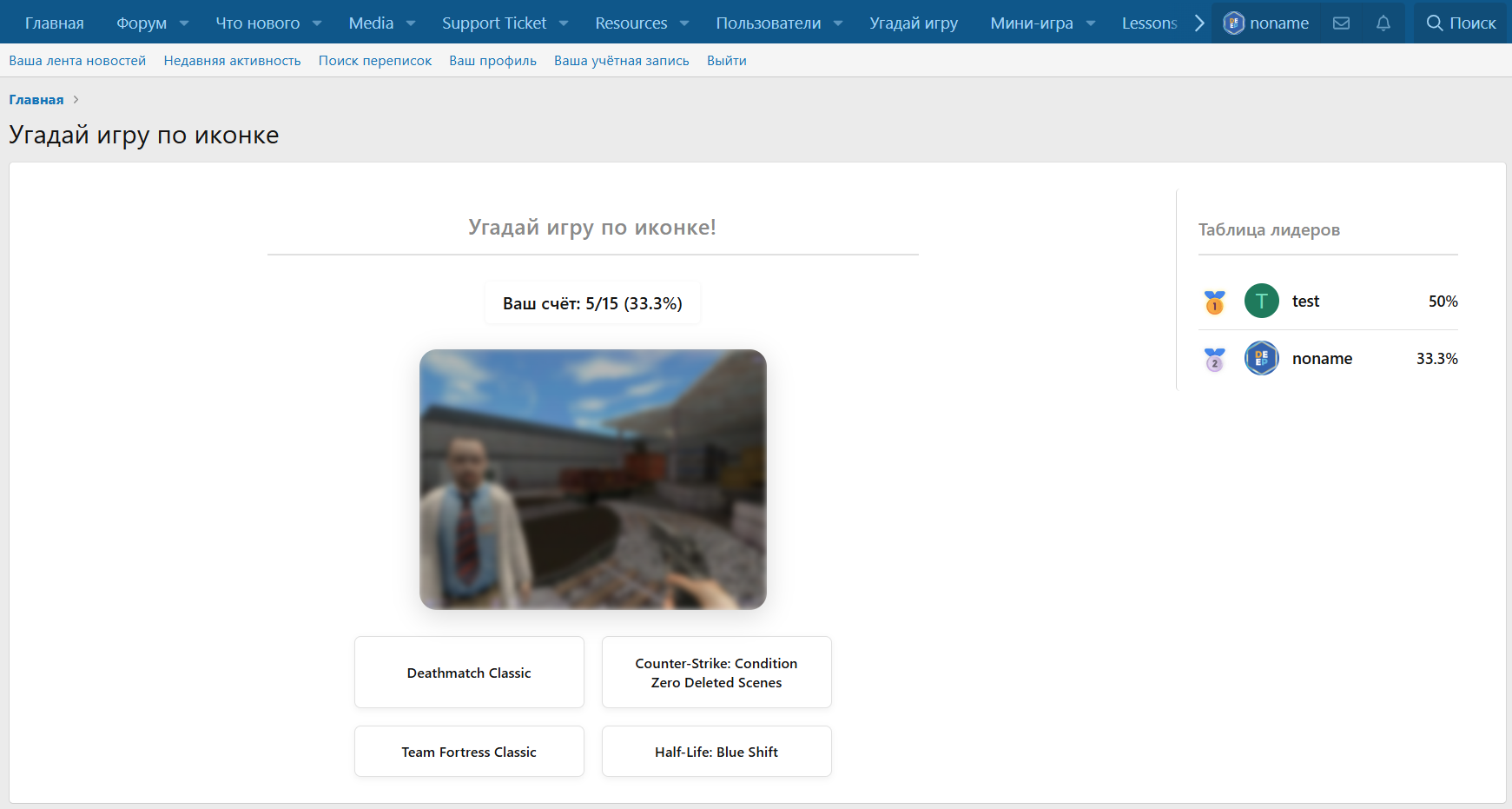This screenshot has height=809, width=1512.
Task: Open the inbox envelope icon
Action: pos(1341,23)
